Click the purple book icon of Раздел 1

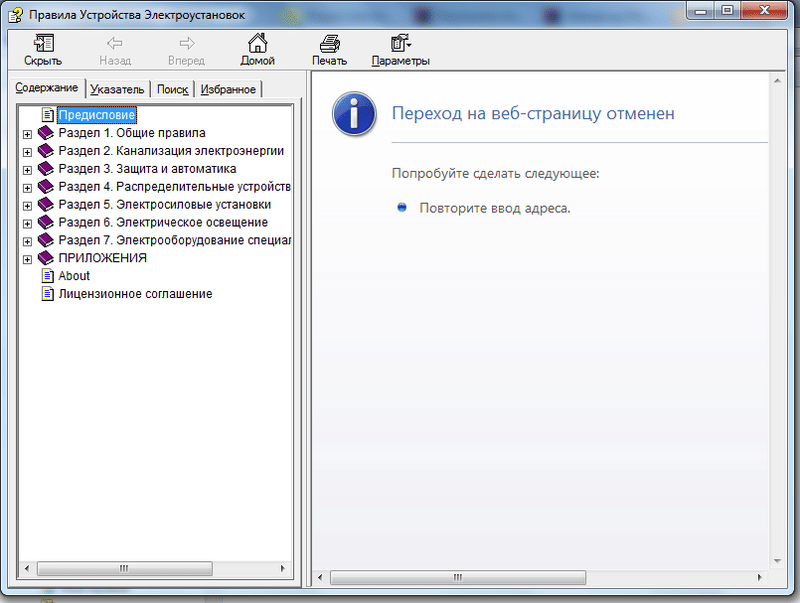point(46,133)
